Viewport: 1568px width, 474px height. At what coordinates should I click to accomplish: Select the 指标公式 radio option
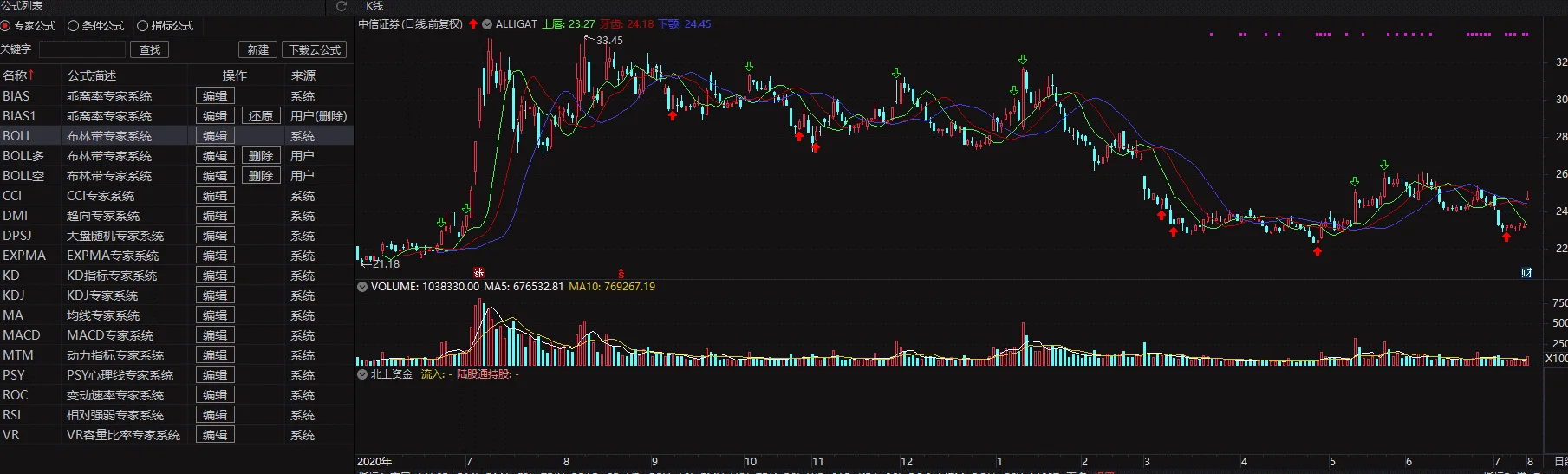point(166,26)
